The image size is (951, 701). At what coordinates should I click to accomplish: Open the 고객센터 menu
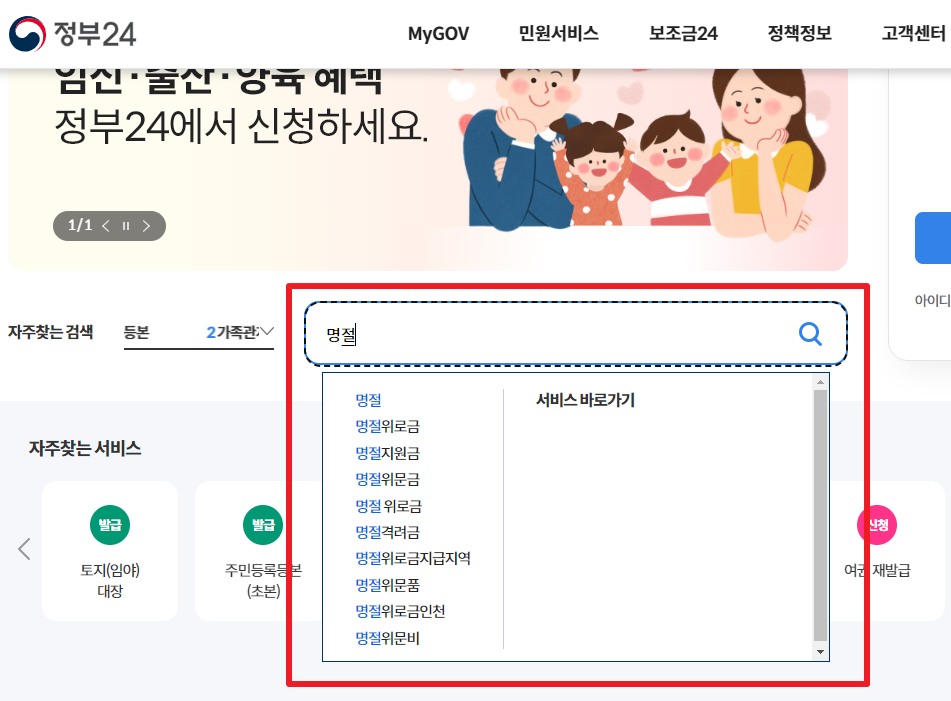[x=913, y=33]
